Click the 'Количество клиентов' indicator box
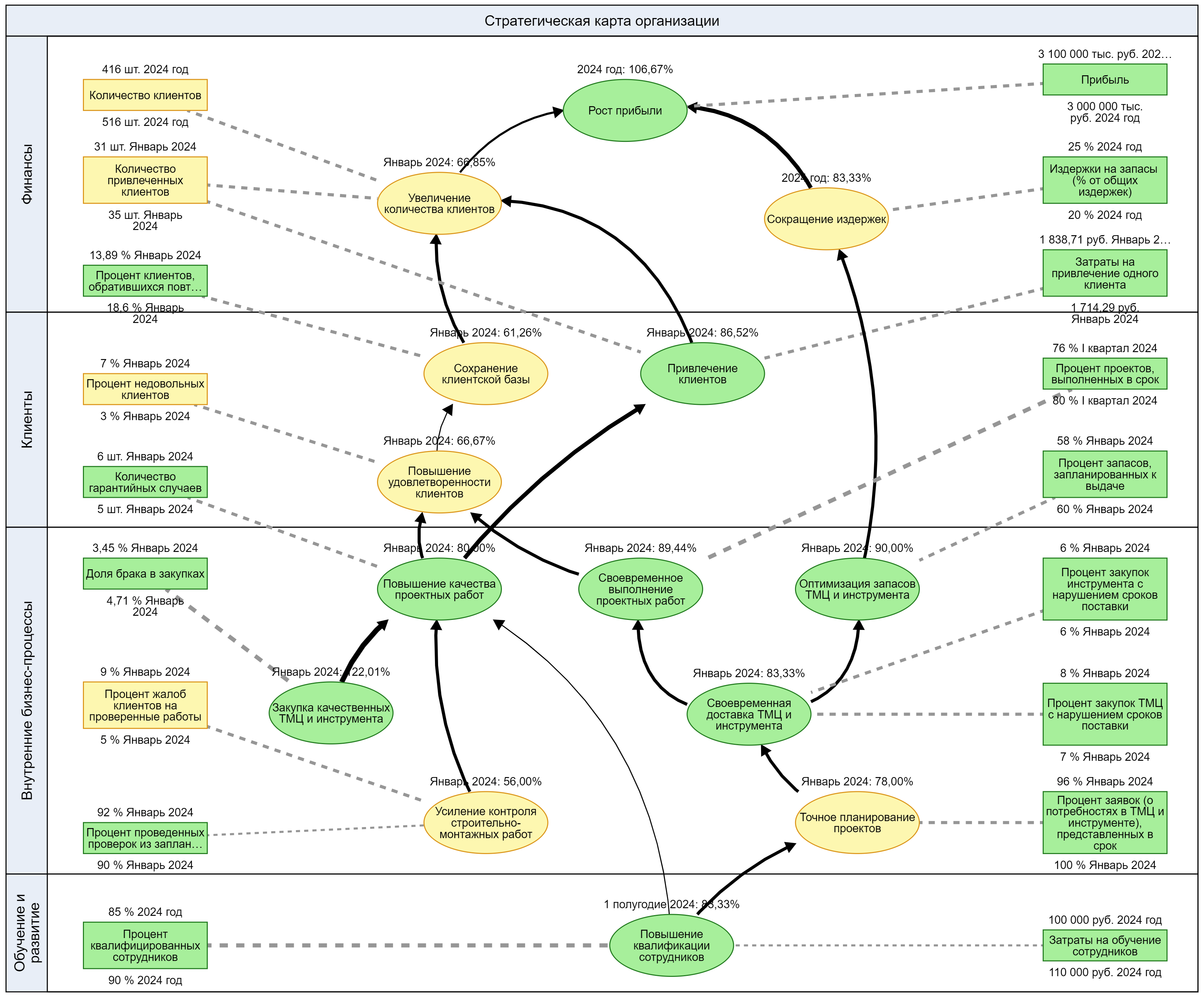 (x=145, y=95)
